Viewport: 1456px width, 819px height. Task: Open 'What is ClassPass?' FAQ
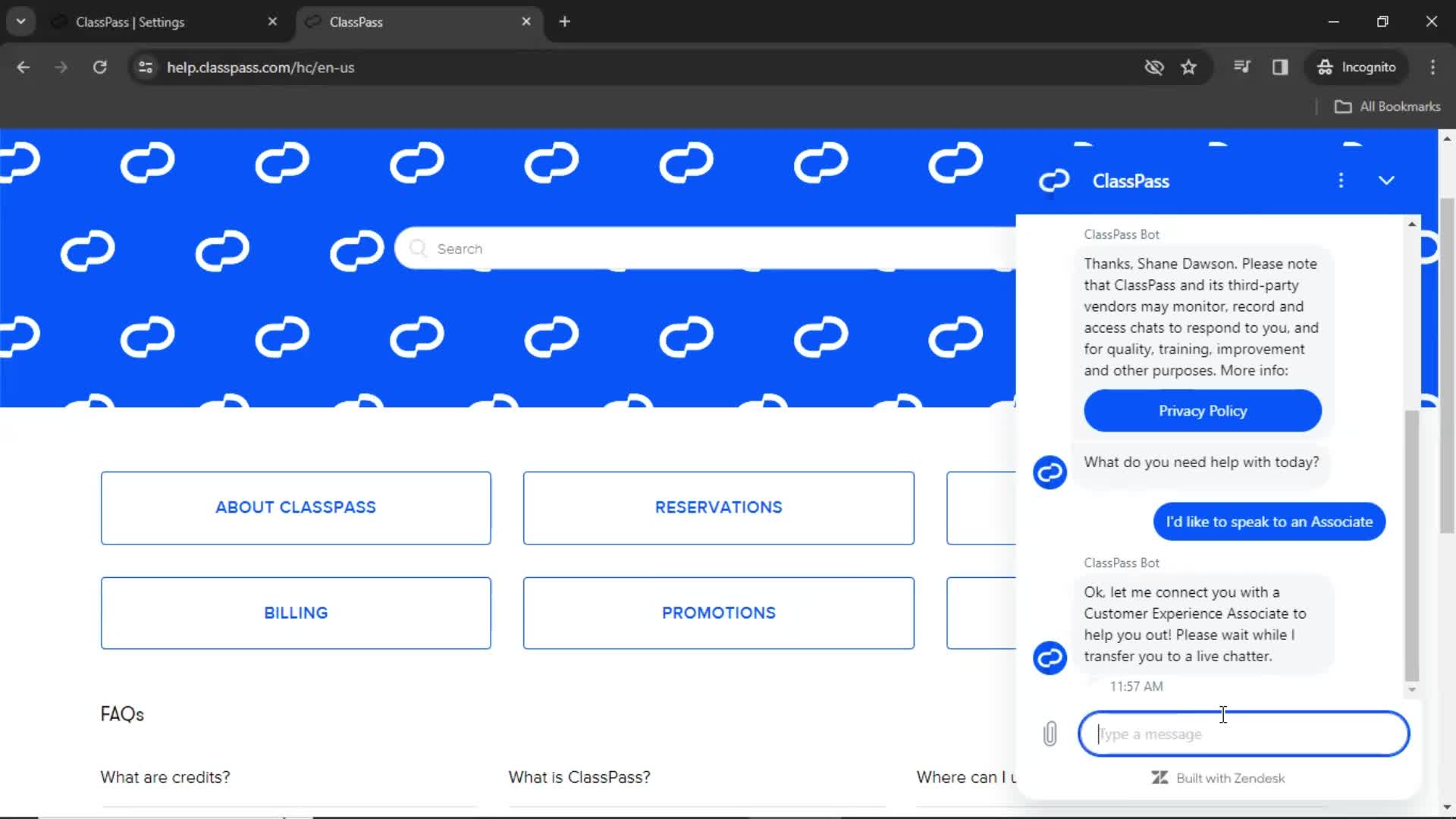click(x=579, y=777)
